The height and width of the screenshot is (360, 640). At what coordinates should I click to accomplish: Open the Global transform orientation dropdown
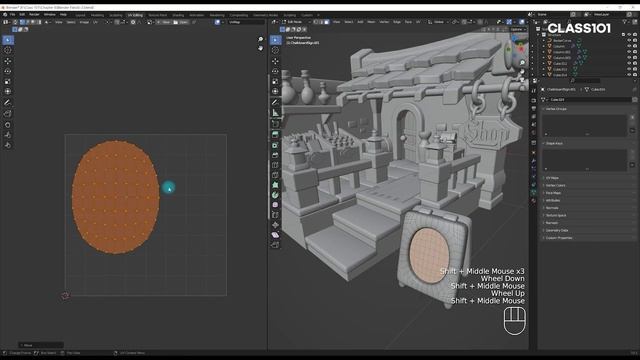(439, 22)
